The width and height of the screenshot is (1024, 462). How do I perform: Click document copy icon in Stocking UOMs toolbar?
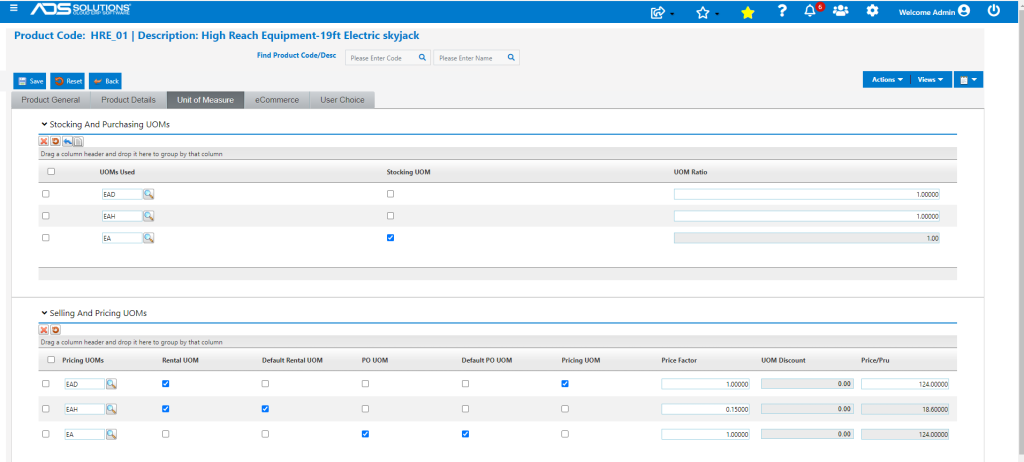click(x=78, y=141)
